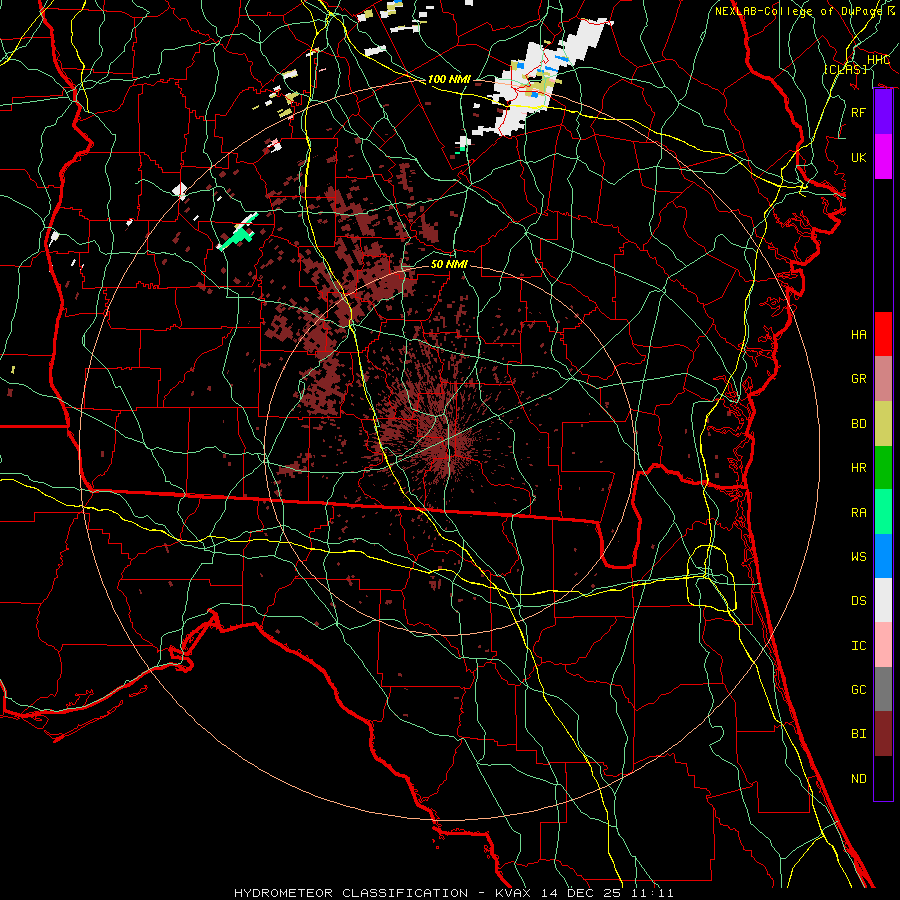Click the UK magenta legend swatch

pyautogui.click(x=883, y=157)
